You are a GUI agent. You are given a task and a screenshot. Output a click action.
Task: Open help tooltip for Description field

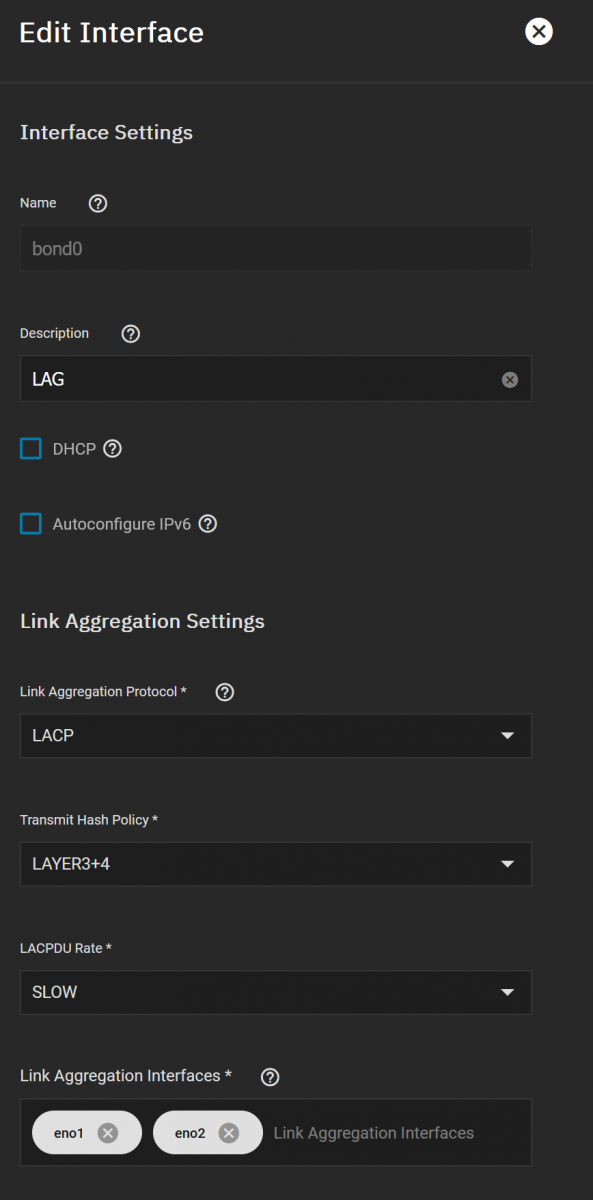tap(130, 334)
